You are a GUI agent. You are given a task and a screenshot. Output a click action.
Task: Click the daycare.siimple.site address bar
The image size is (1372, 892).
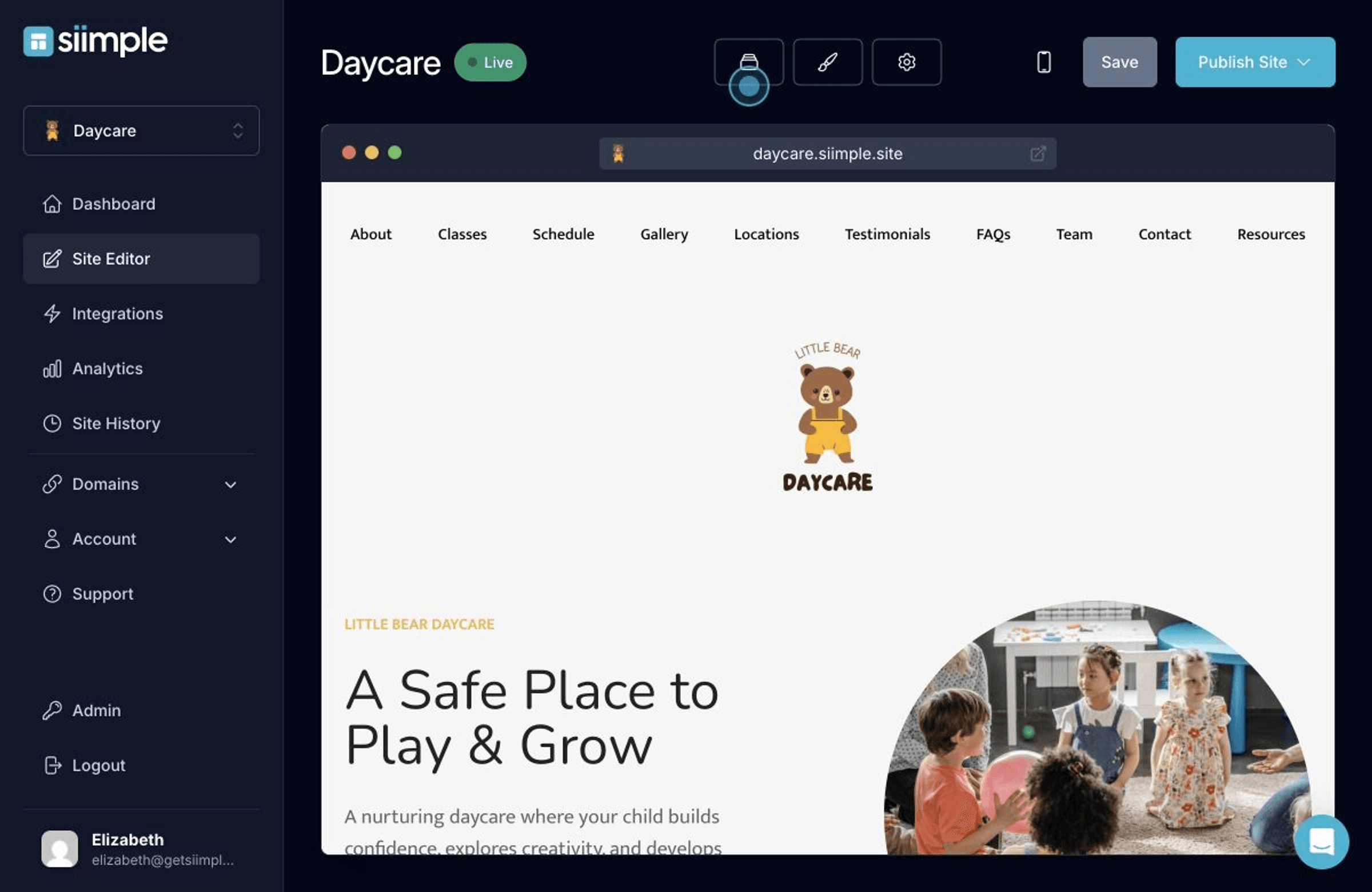tap(827, 153)
